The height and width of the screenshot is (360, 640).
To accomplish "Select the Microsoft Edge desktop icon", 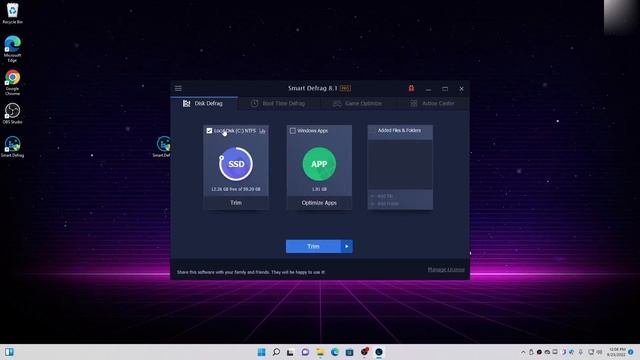I will pos(12,49).
